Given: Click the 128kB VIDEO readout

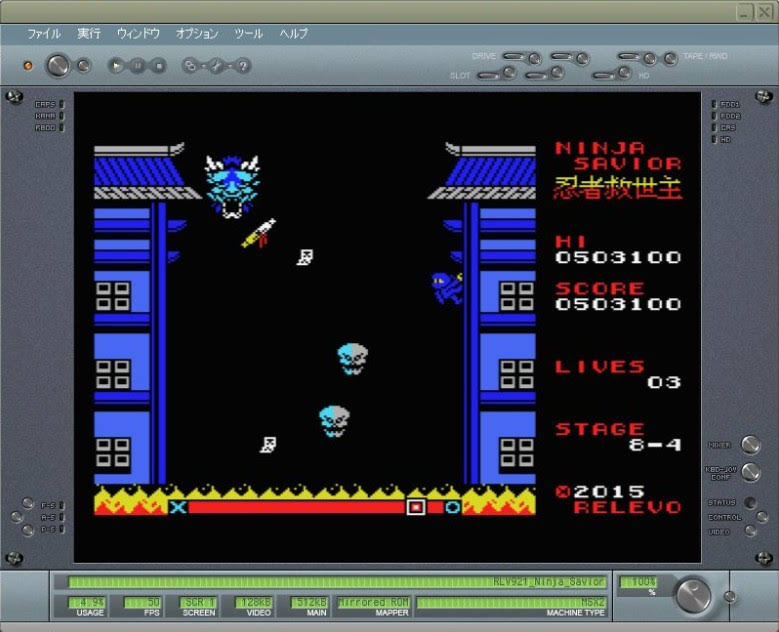Looking at the screenshot, I should point(253,602).
